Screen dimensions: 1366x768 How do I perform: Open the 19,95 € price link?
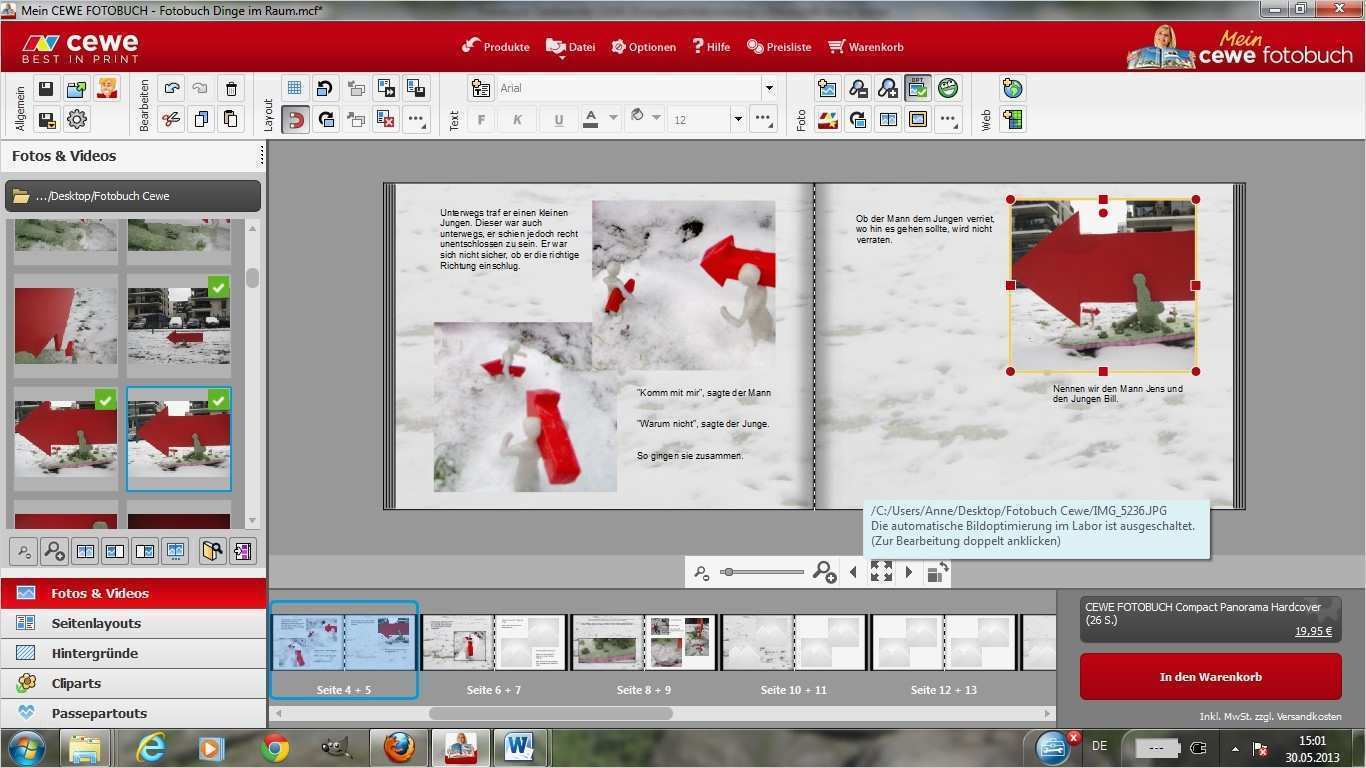(1313, 631)
